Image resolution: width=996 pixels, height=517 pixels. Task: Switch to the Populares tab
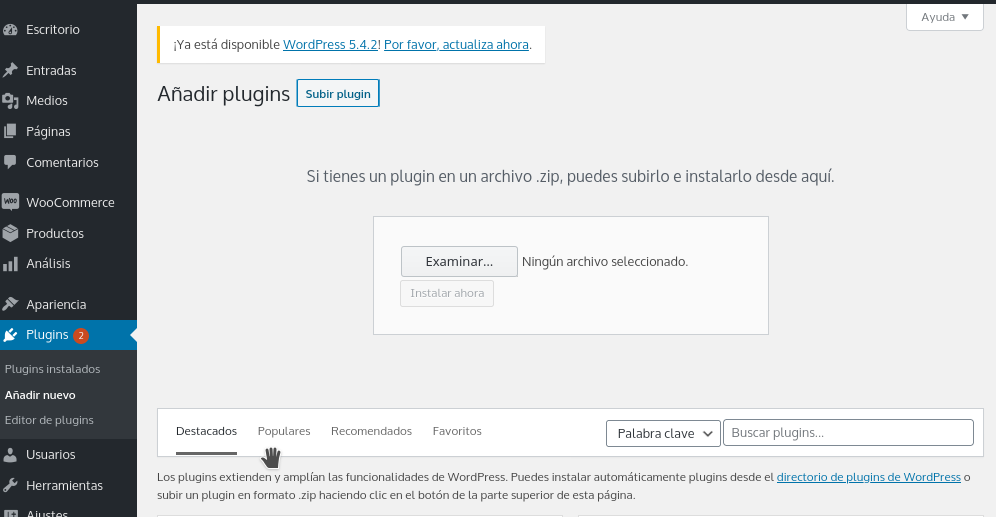coord(284,431)
